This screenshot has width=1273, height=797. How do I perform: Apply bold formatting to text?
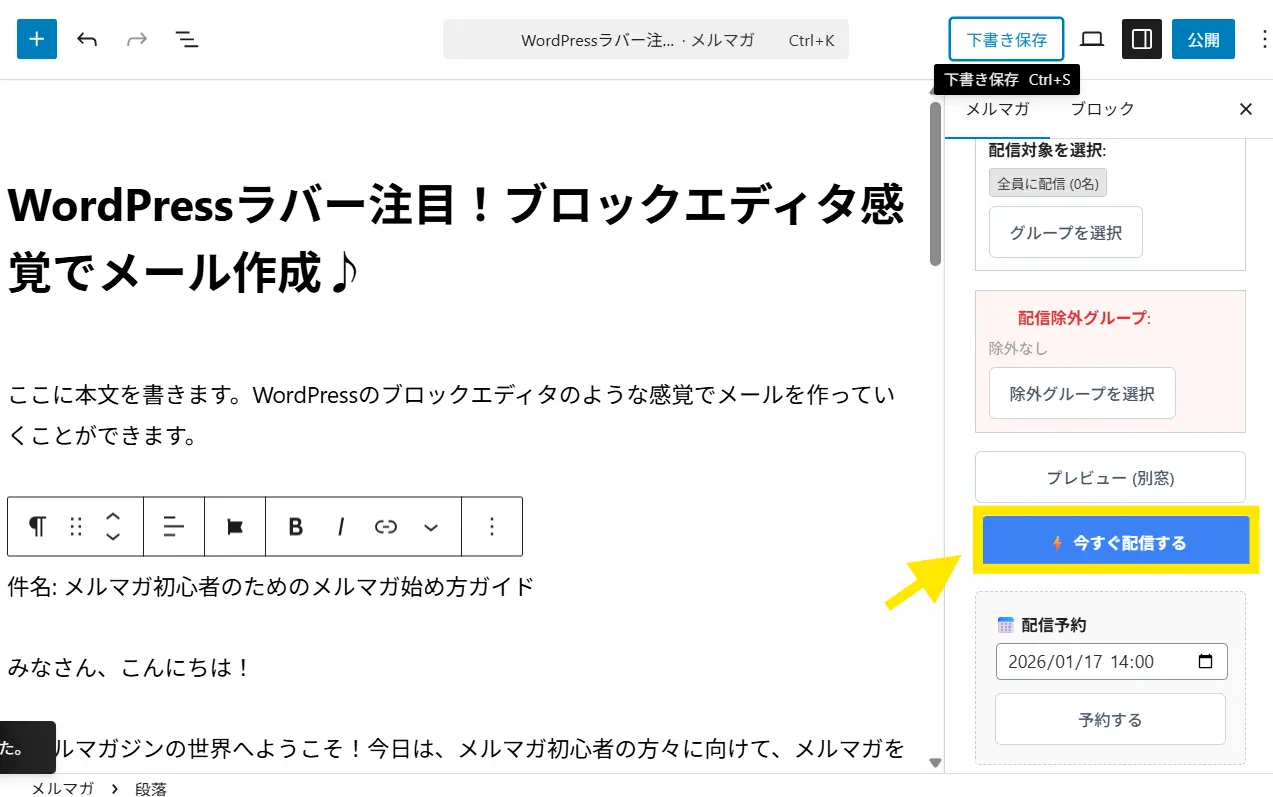click(x=295, y=527)
